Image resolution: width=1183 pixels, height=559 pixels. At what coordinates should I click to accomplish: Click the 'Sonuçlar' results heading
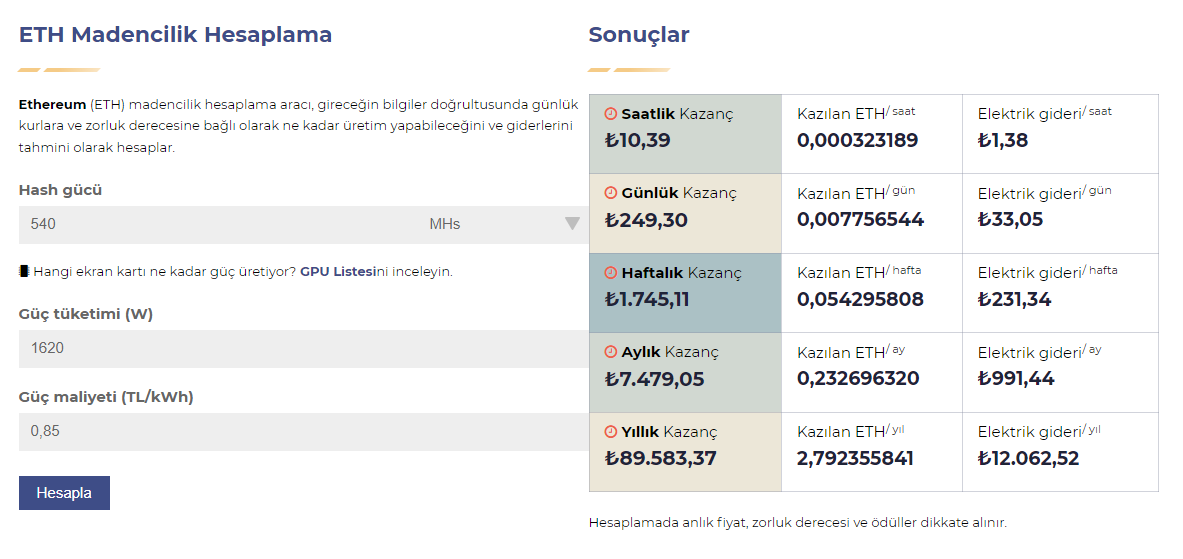click(x=639, y=35)
